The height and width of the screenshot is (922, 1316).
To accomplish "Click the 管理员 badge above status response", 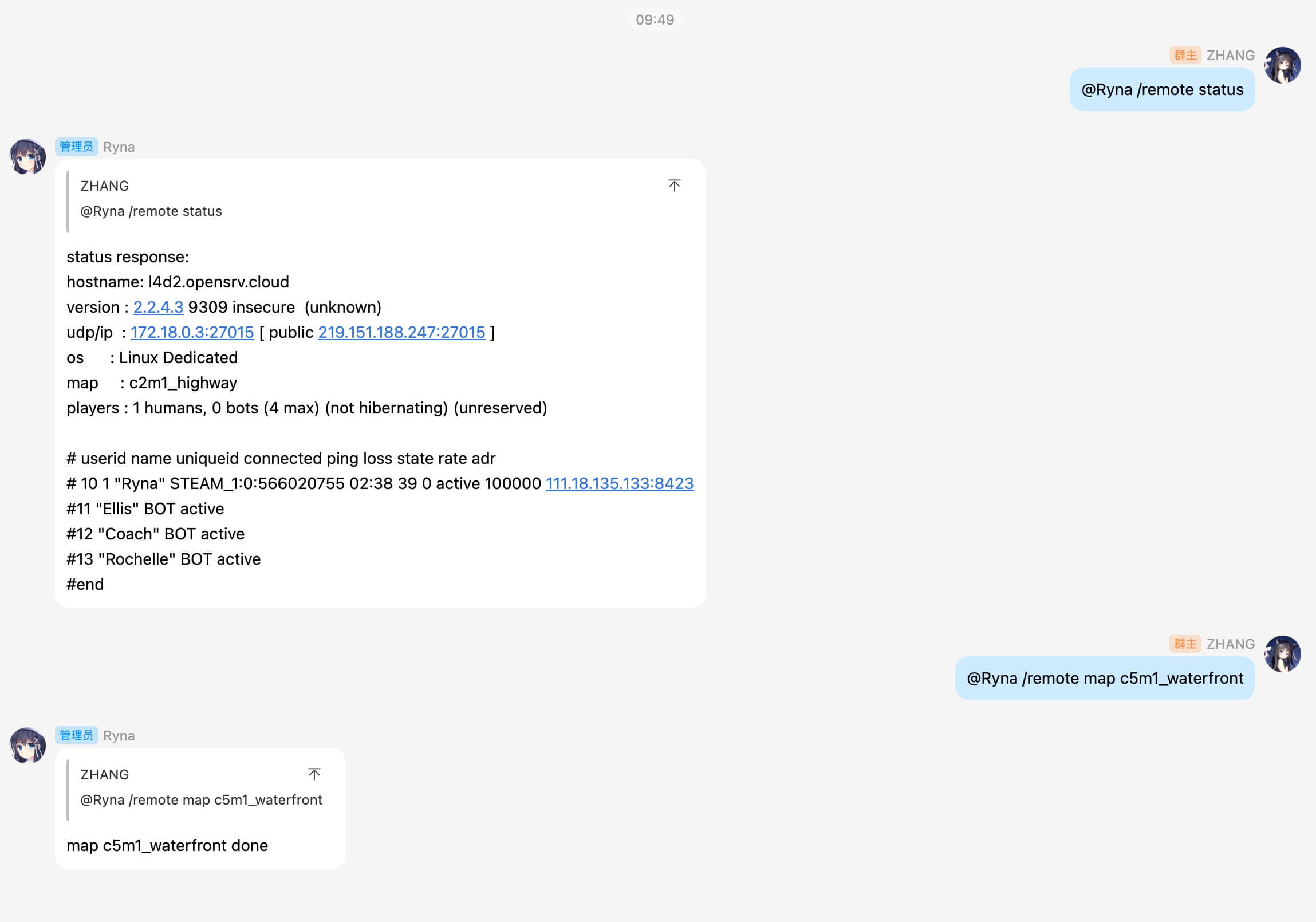I will pos(76,147).
